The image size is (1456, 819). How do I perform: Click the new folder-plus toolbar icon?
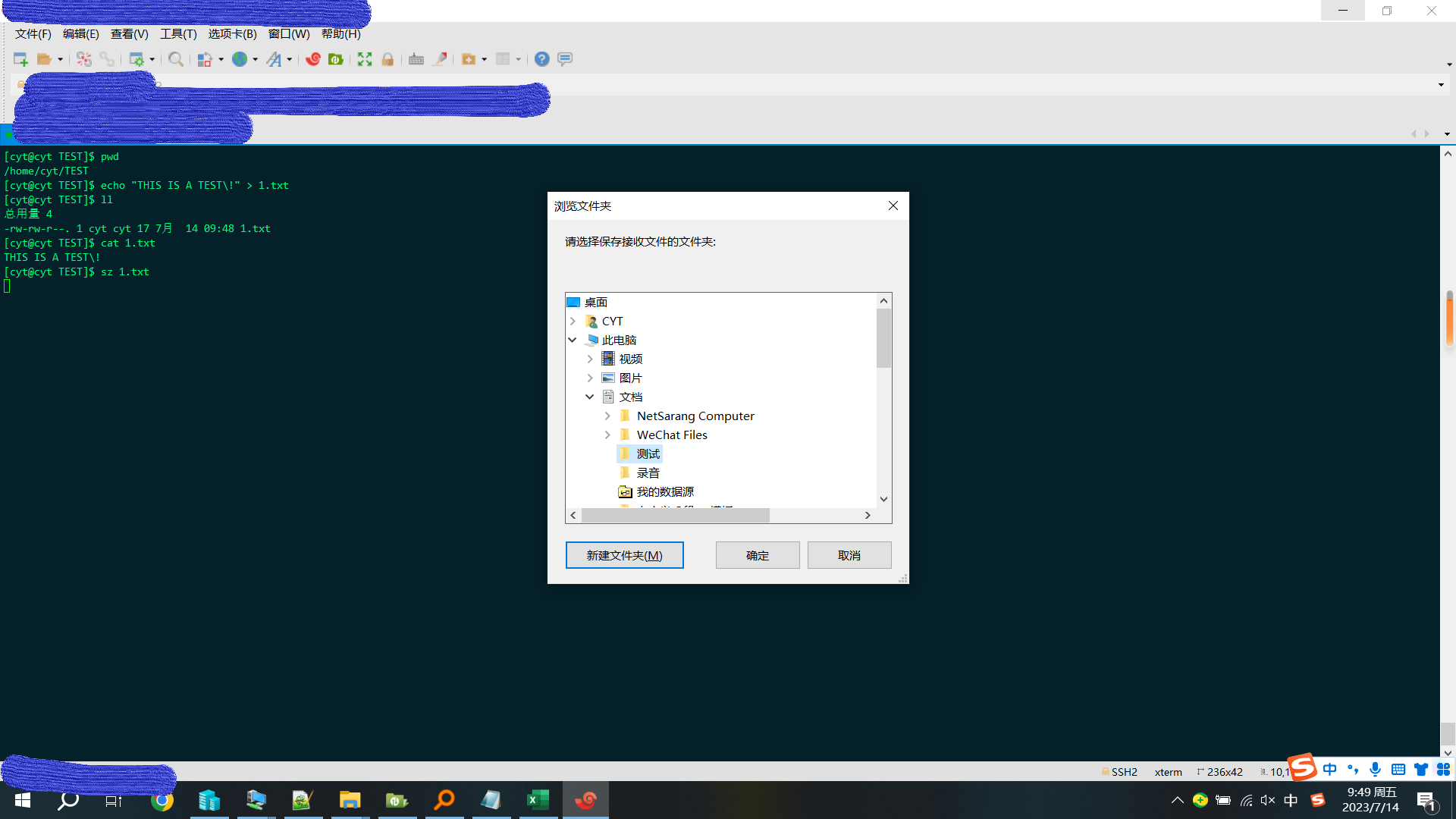[469, 59]
